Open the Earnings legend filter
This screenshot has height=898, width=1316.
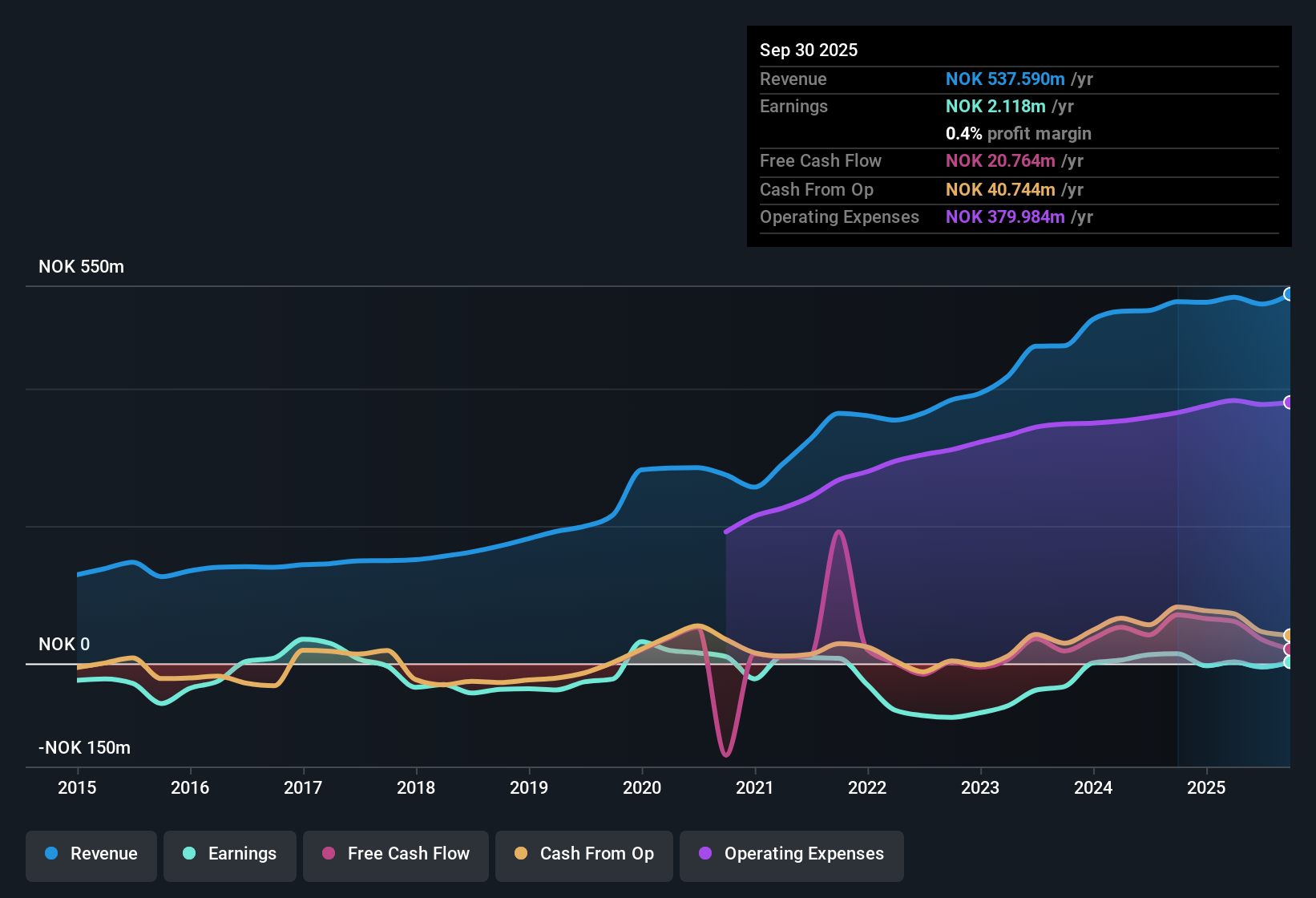tap(229, 854)
